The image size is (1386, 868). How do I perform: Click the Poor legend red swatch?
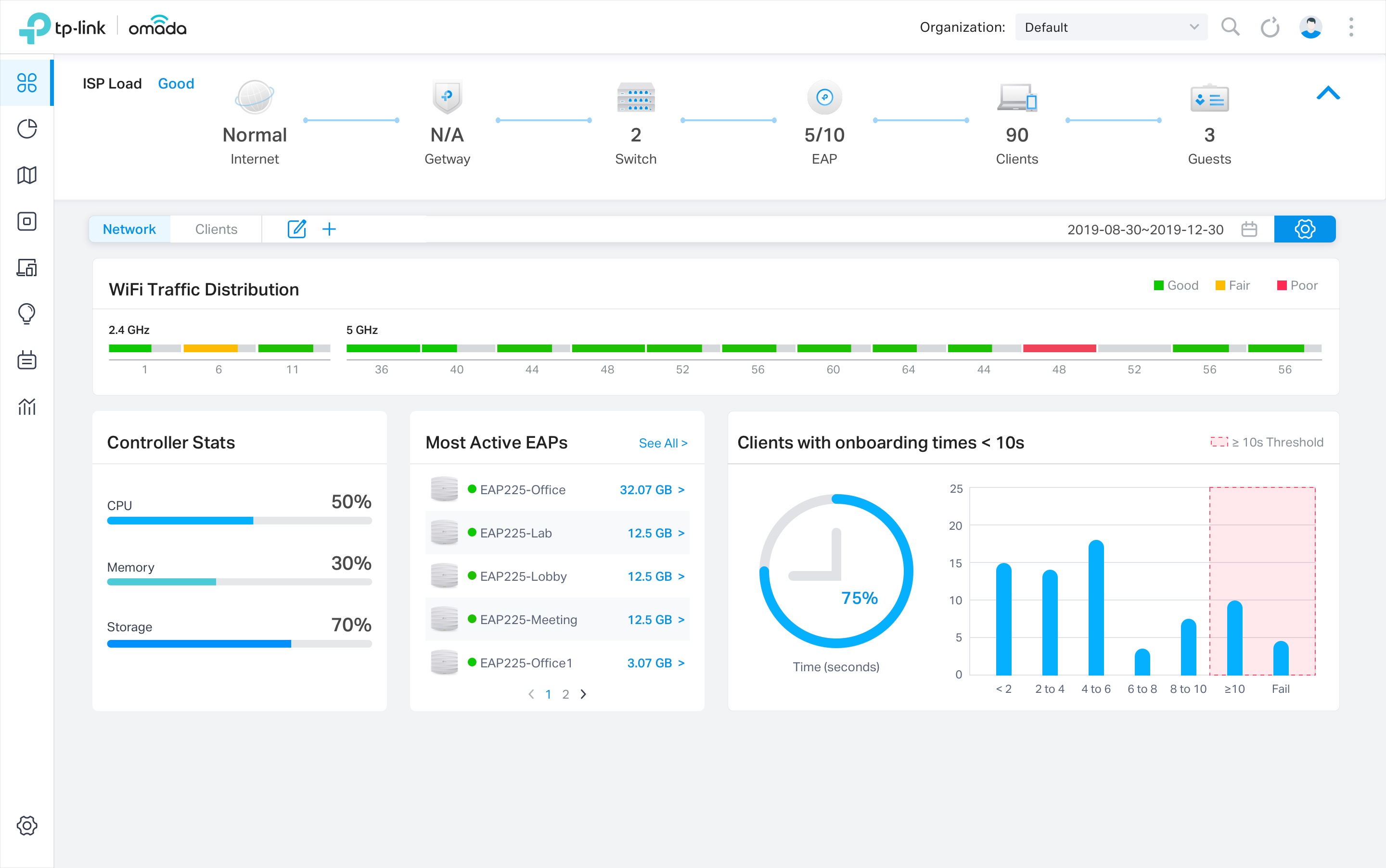tap(1282, 285)
